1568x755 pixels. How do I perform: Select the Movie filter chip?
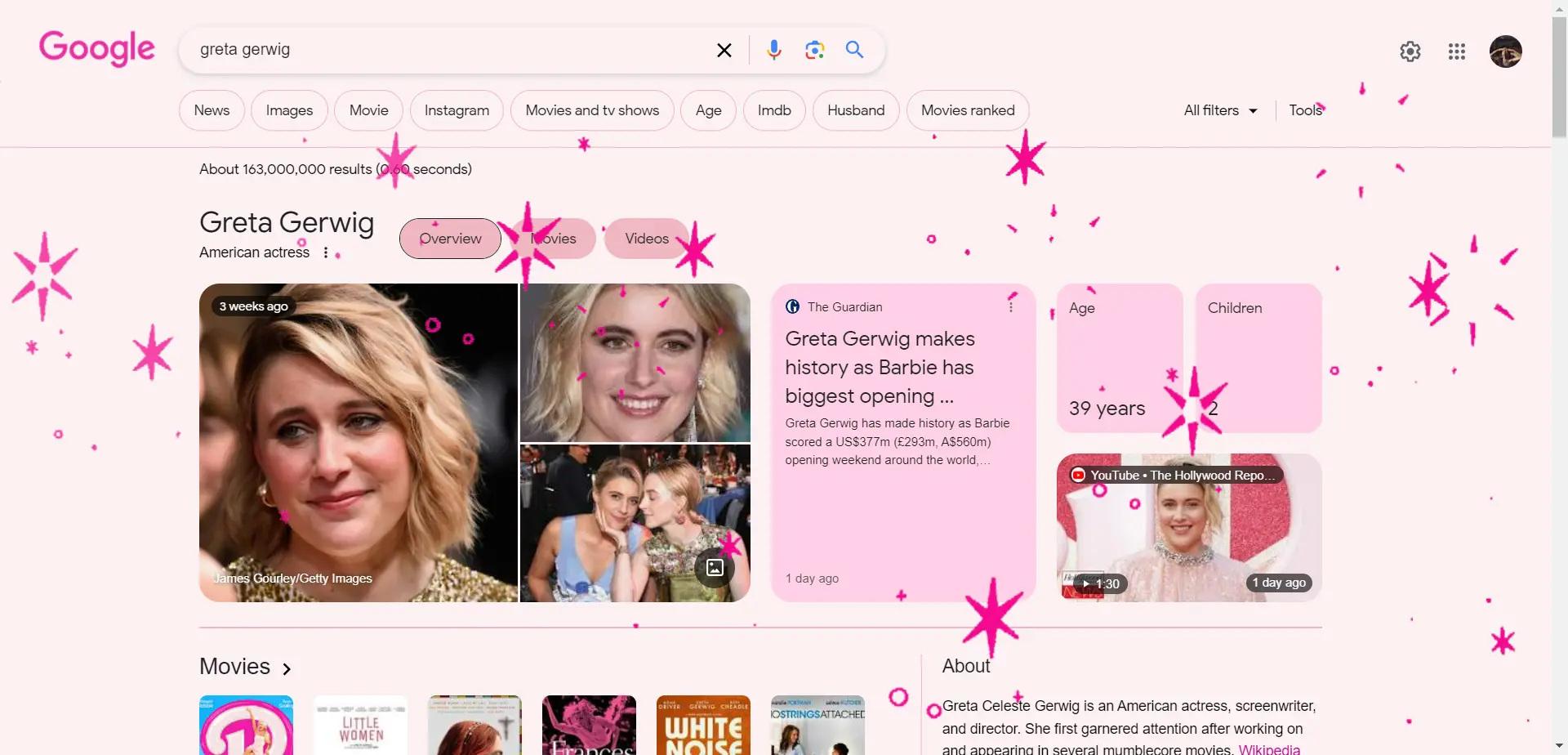[x=368, y=110]
